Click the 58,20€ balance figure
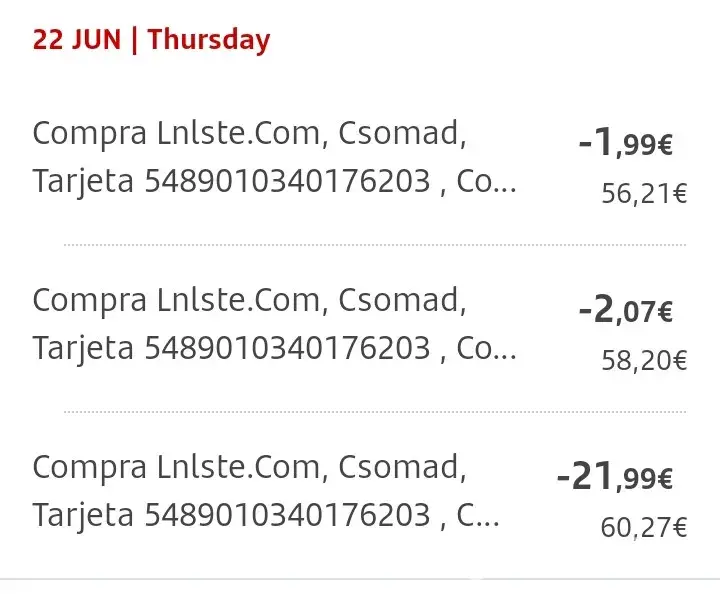 [x=643, y=360]
